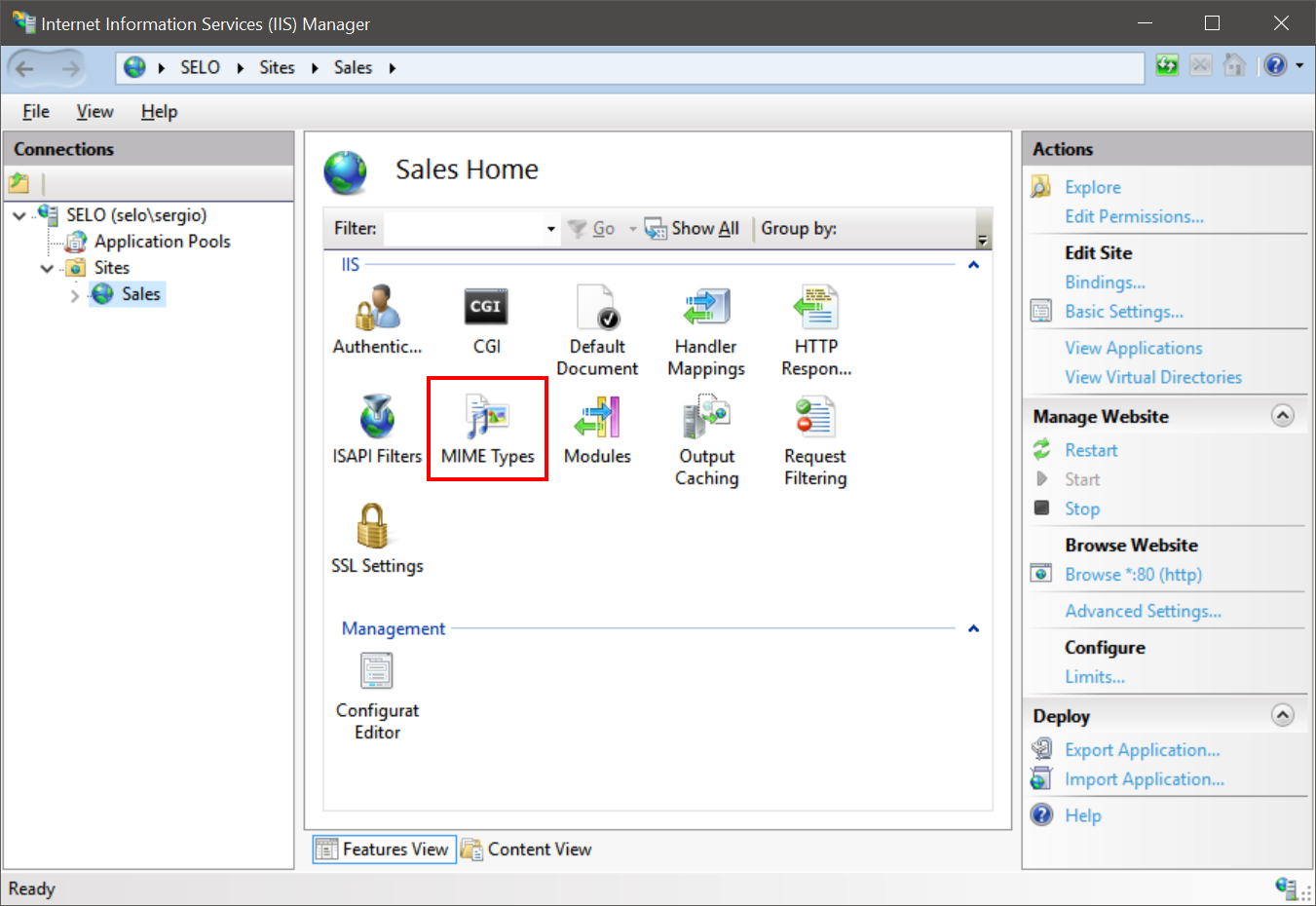Collapse the Sites tree node
Screen dimensions: 1316x906
(47, 268)
